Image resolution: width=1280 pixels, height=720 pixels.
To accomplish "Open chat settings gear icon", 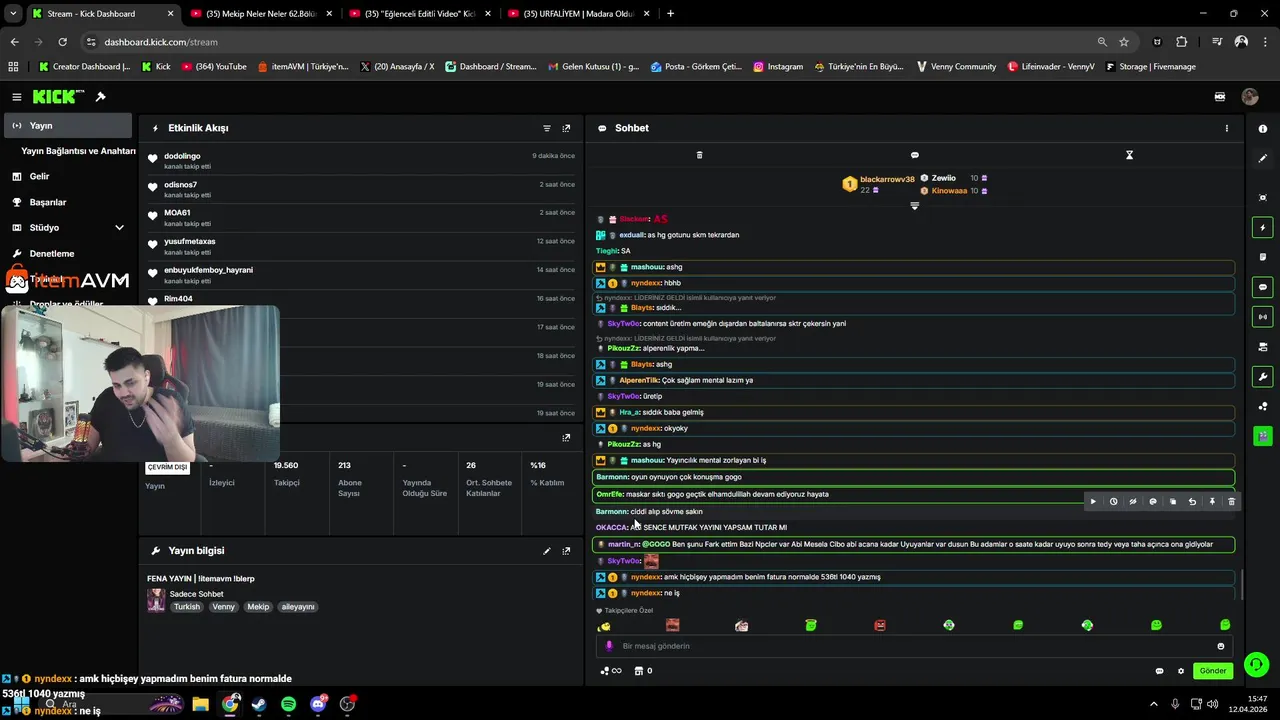I will 1181,671.
